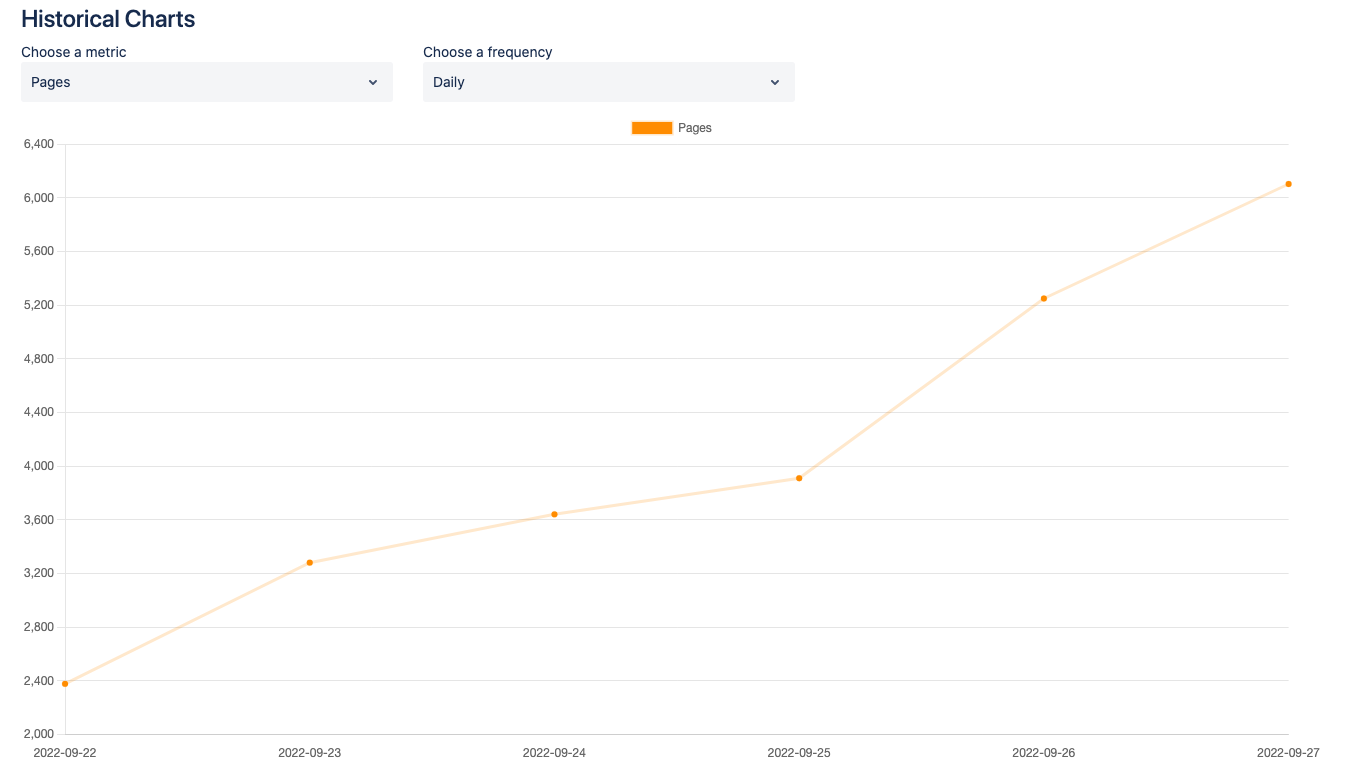The height and width of the screenshot is (779, 1352).
Task: Click the chevron arrow in the frequency selector
Action: [775, 82]
